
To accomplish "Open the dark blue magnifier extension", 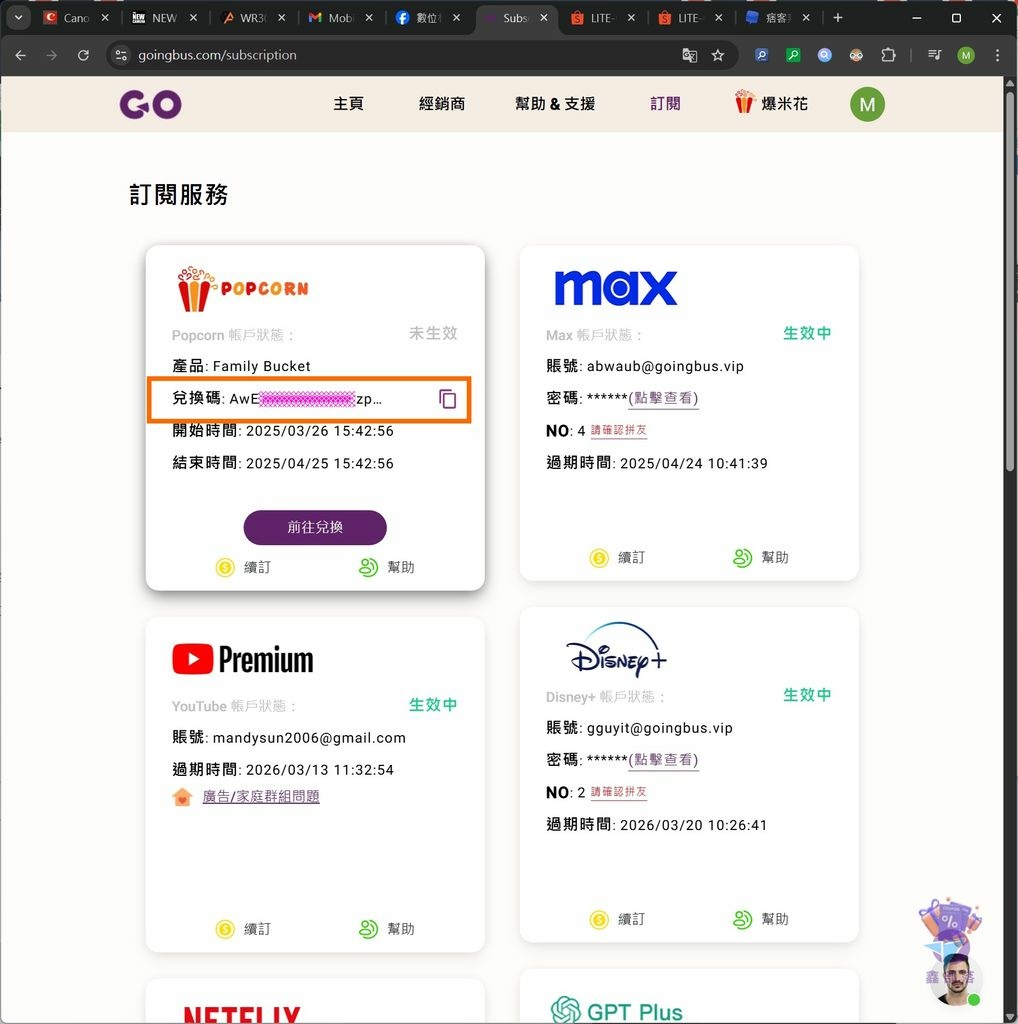I will [x=761, y=56].
